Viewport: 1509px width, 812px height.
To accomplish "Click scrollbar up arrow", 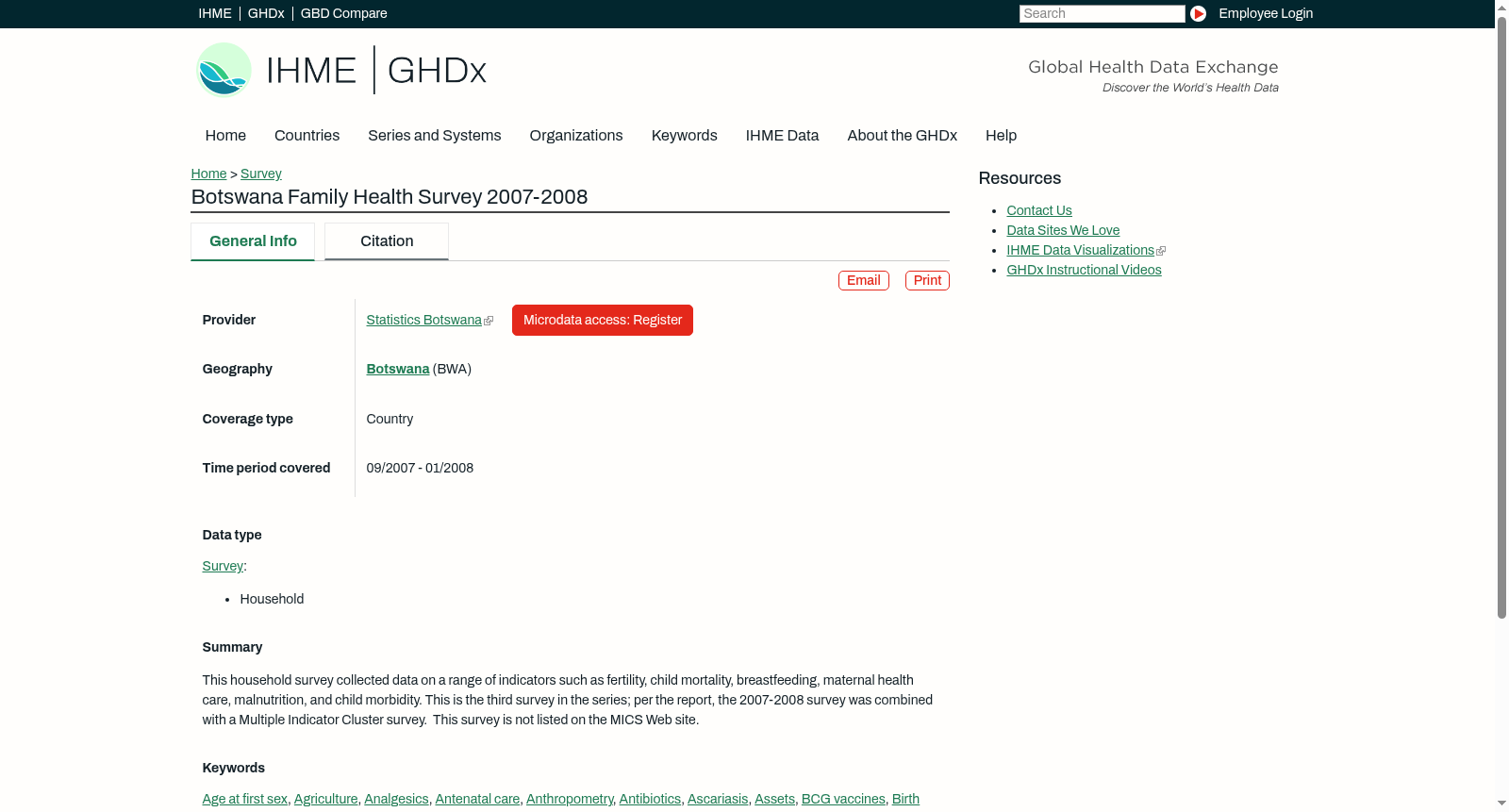I will [x=1501, y=7].
